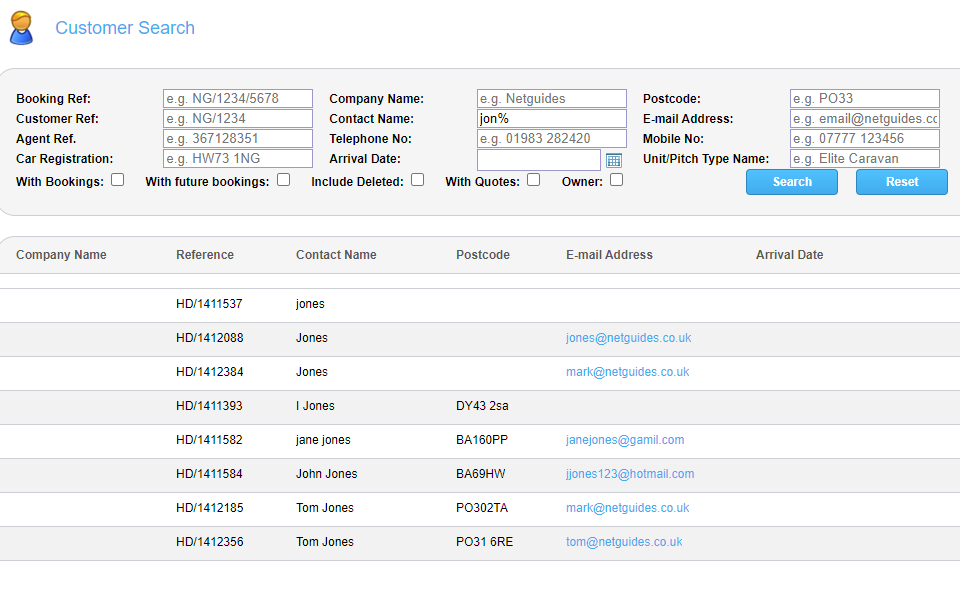Check the With Quotes option
This screenshot has height=594, width=960.
click(x=534, y=180)
